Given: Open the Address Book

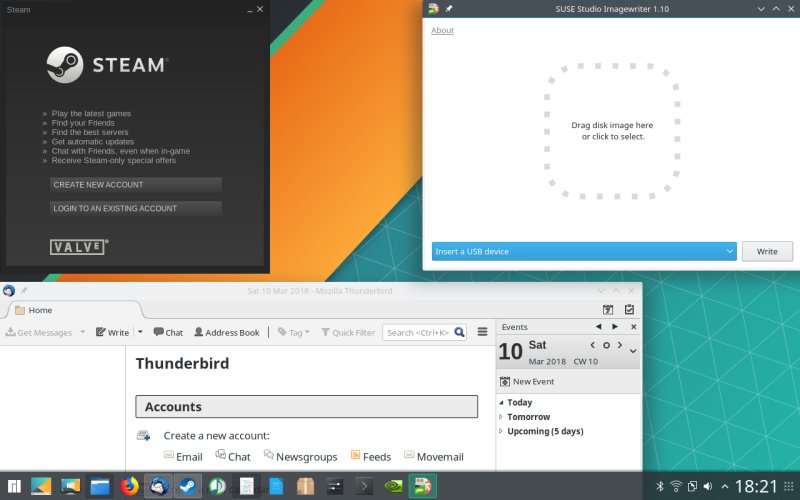Looking at the screenshot, I should 226,332.
